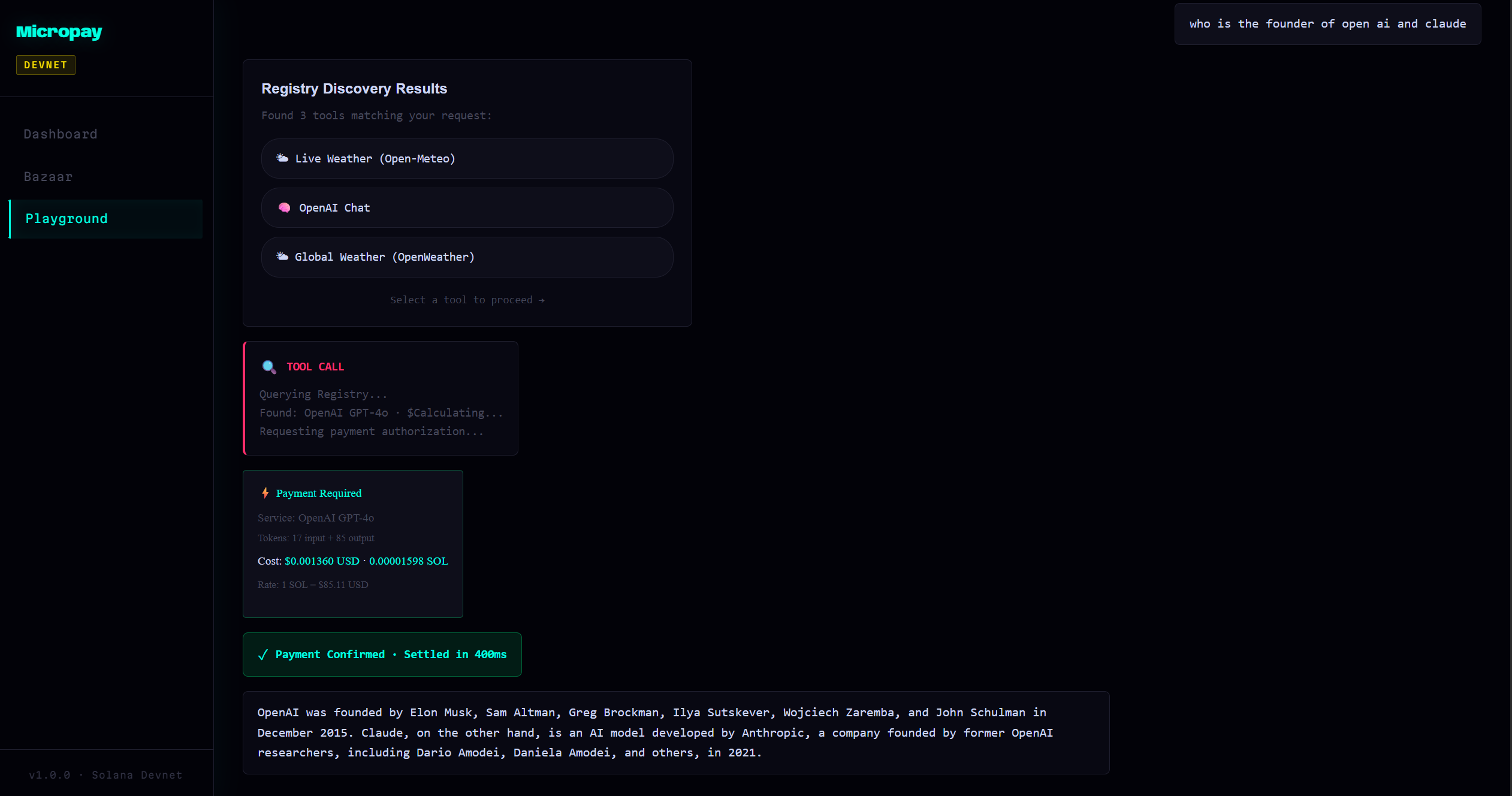Click the magnifier icon in Tool Call card
Image resolution: width=1512 pixels, height=796 pixels.
[x=269, y=367]
